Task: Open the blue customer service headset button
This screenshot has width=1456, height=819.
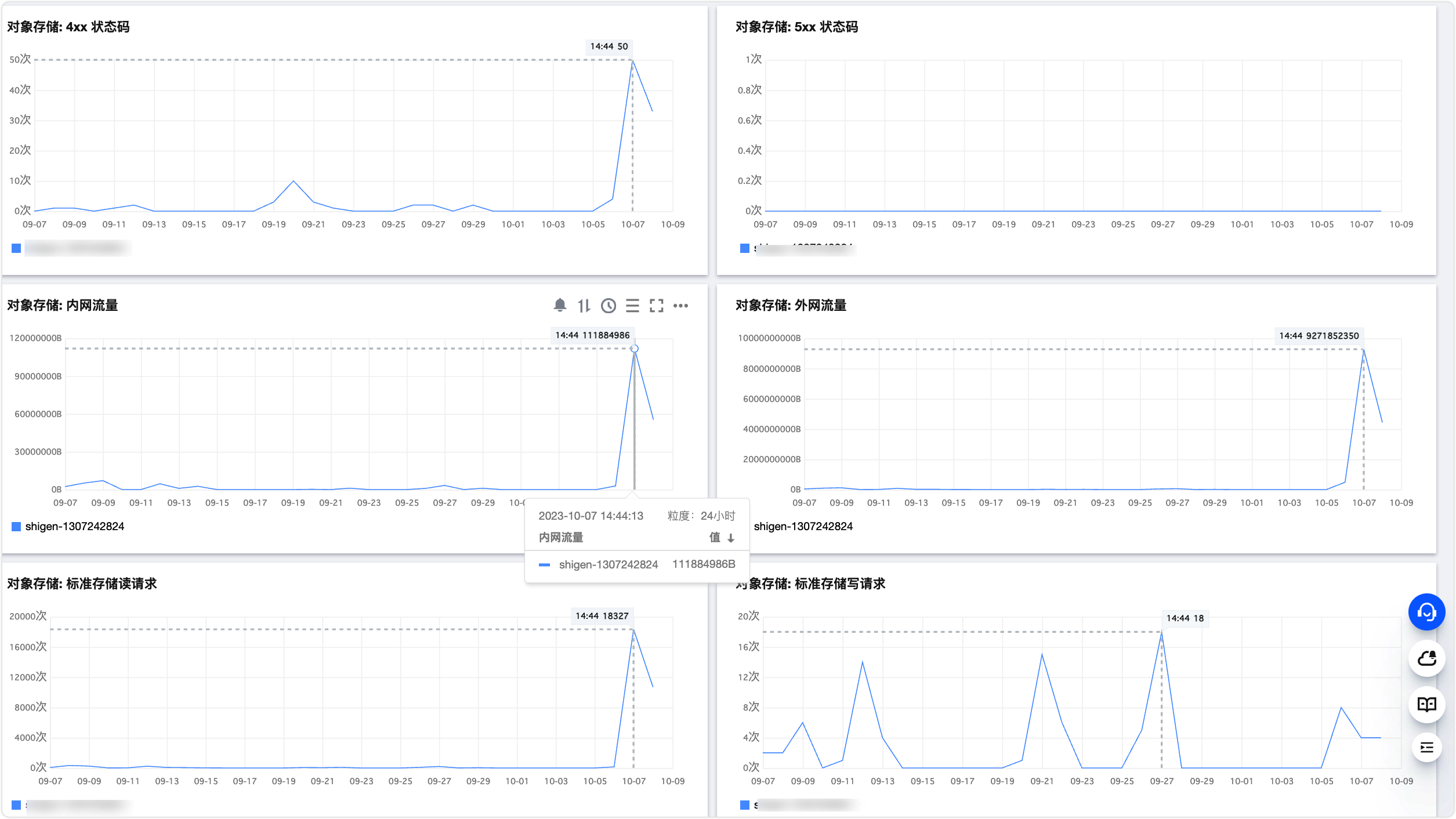Action: 1426,612
